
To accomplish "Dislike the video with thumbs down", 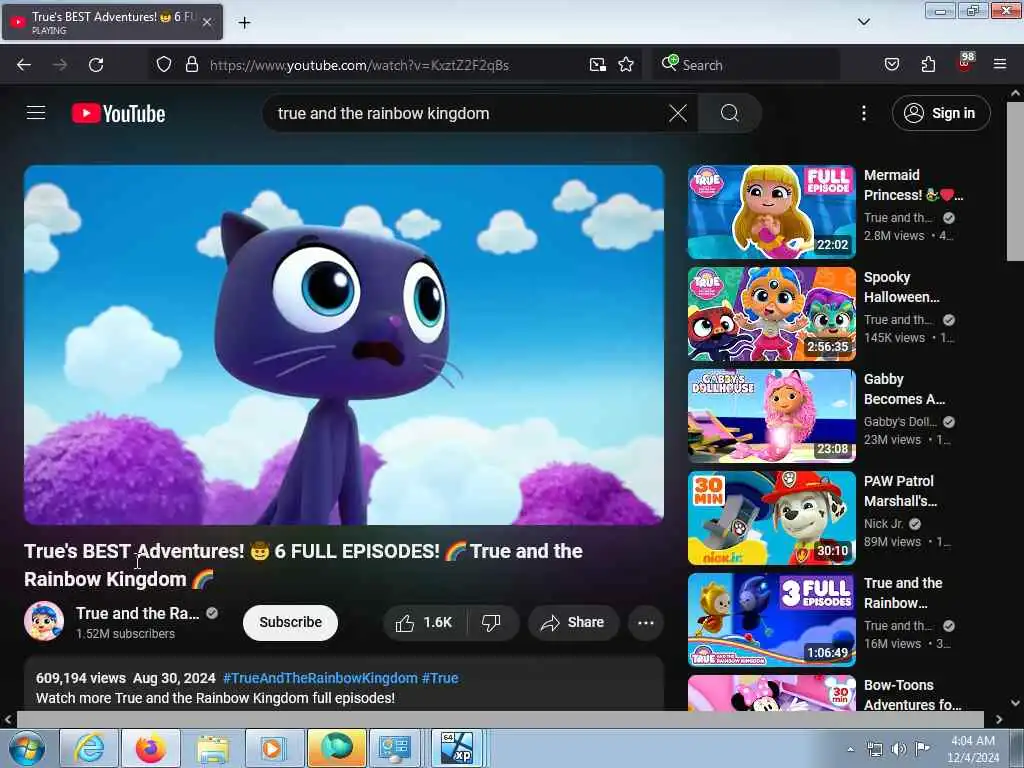I will (x=492, y=622).
